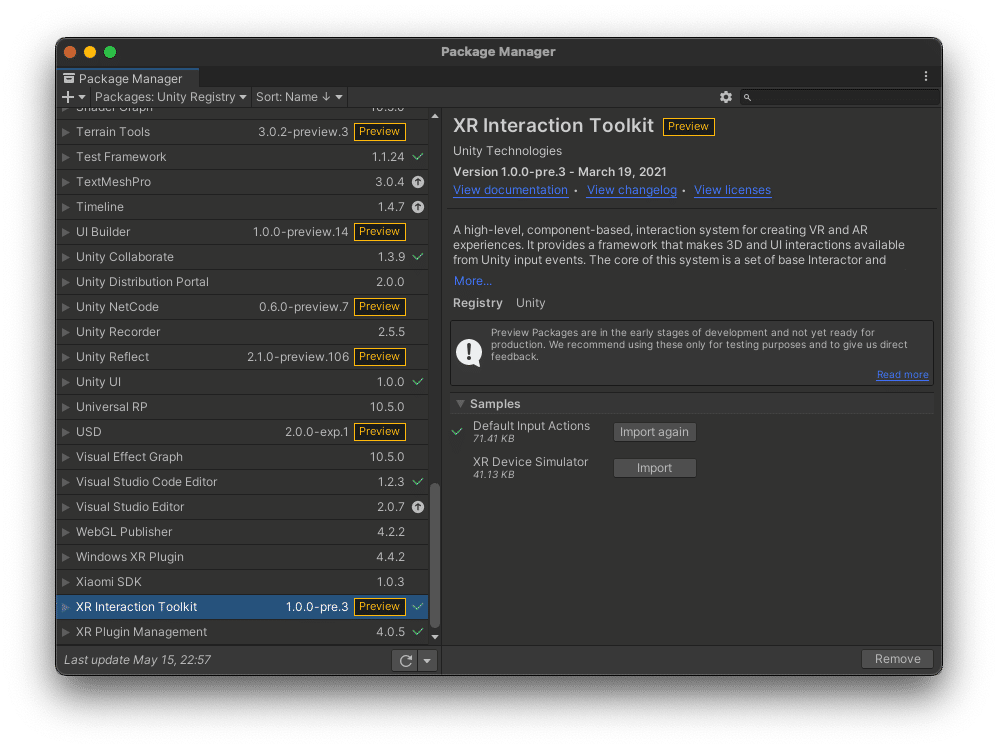This screenshot has width=998, height=749.
Task: Open the View changelog link
Action: pyautogui.click(x=632, y=190)
